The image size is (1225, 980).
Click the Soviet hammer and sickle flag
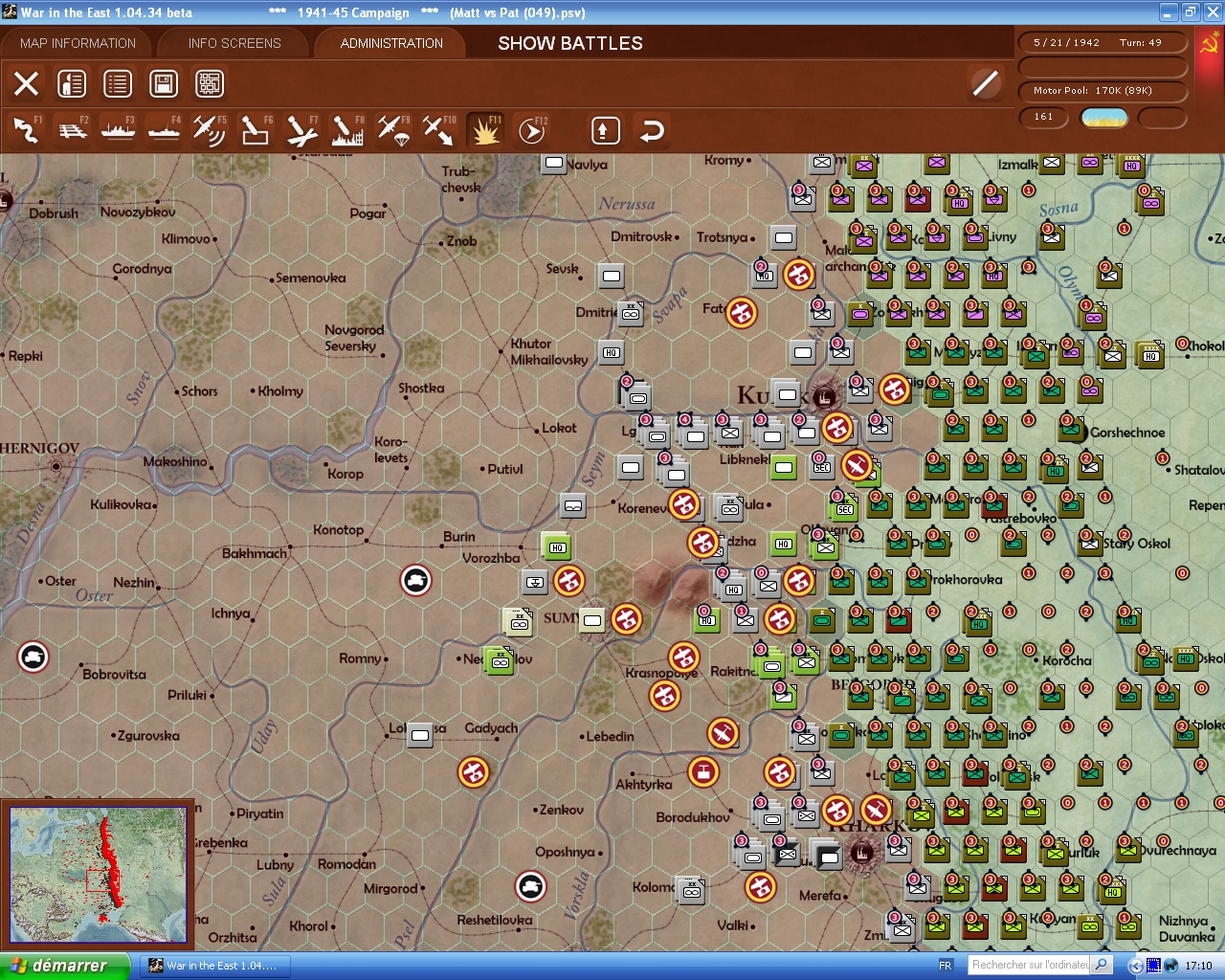(x=1209, y=44)
